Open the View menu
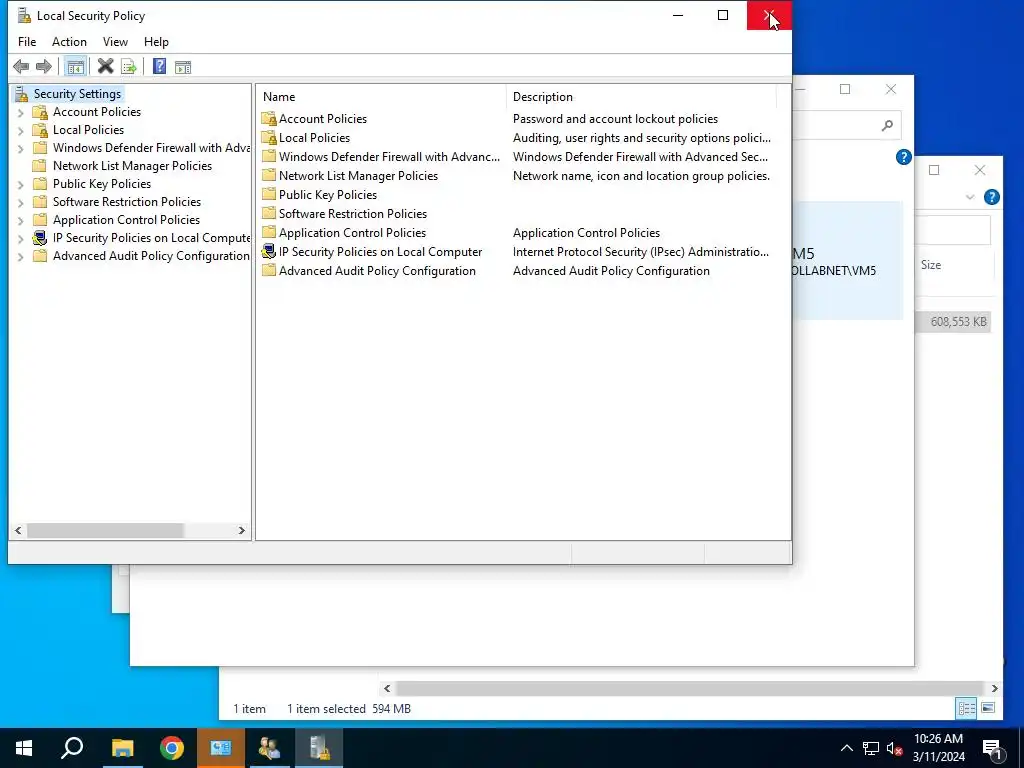 [115, 42]
